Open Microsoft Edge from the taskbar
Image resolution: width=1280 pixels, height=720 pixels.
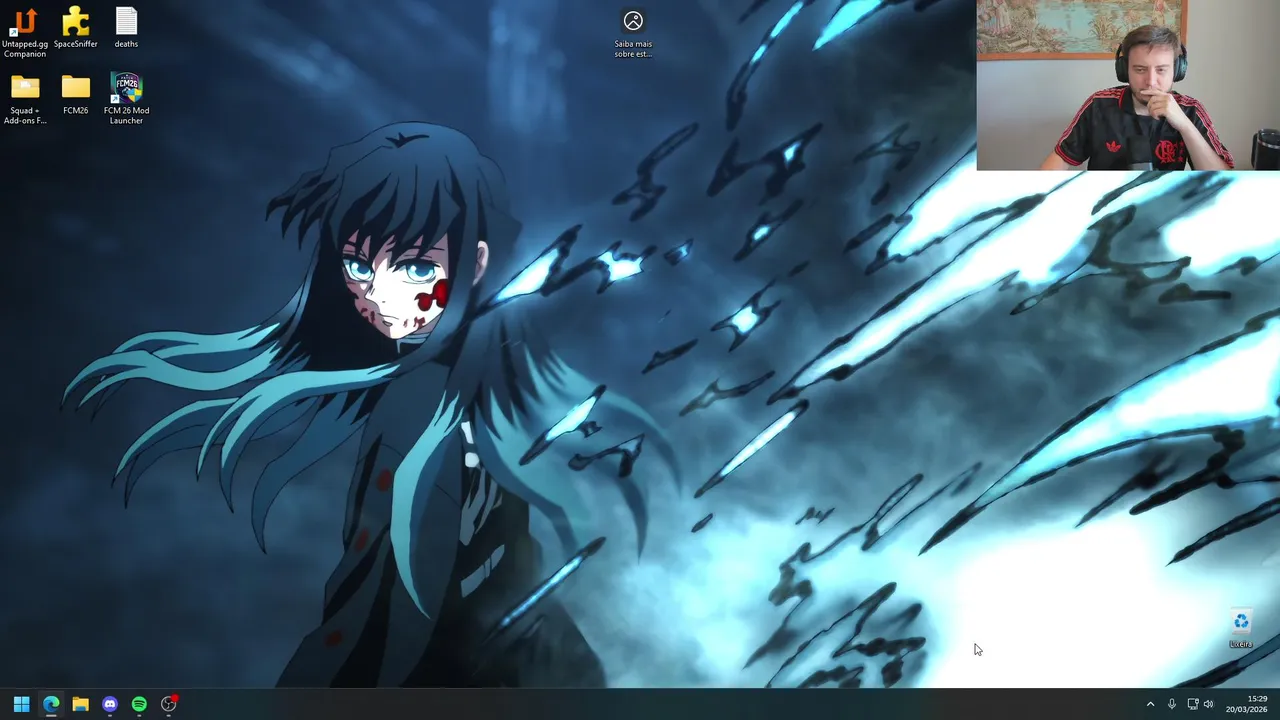coord(51,704)
